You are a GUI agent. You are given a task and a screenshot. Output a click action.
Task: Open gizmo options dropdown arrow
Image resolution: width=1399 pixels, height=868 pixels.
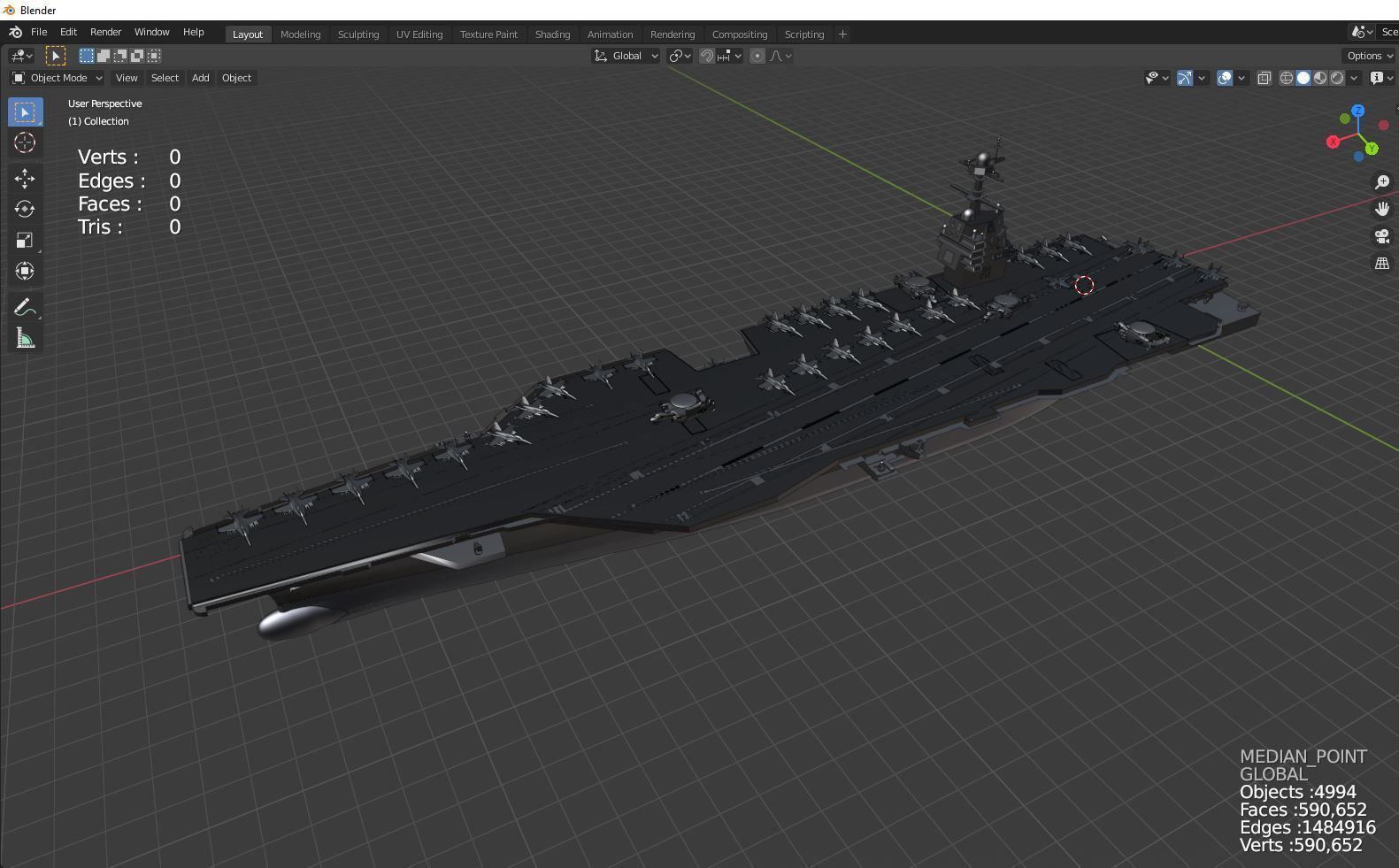1202,78
